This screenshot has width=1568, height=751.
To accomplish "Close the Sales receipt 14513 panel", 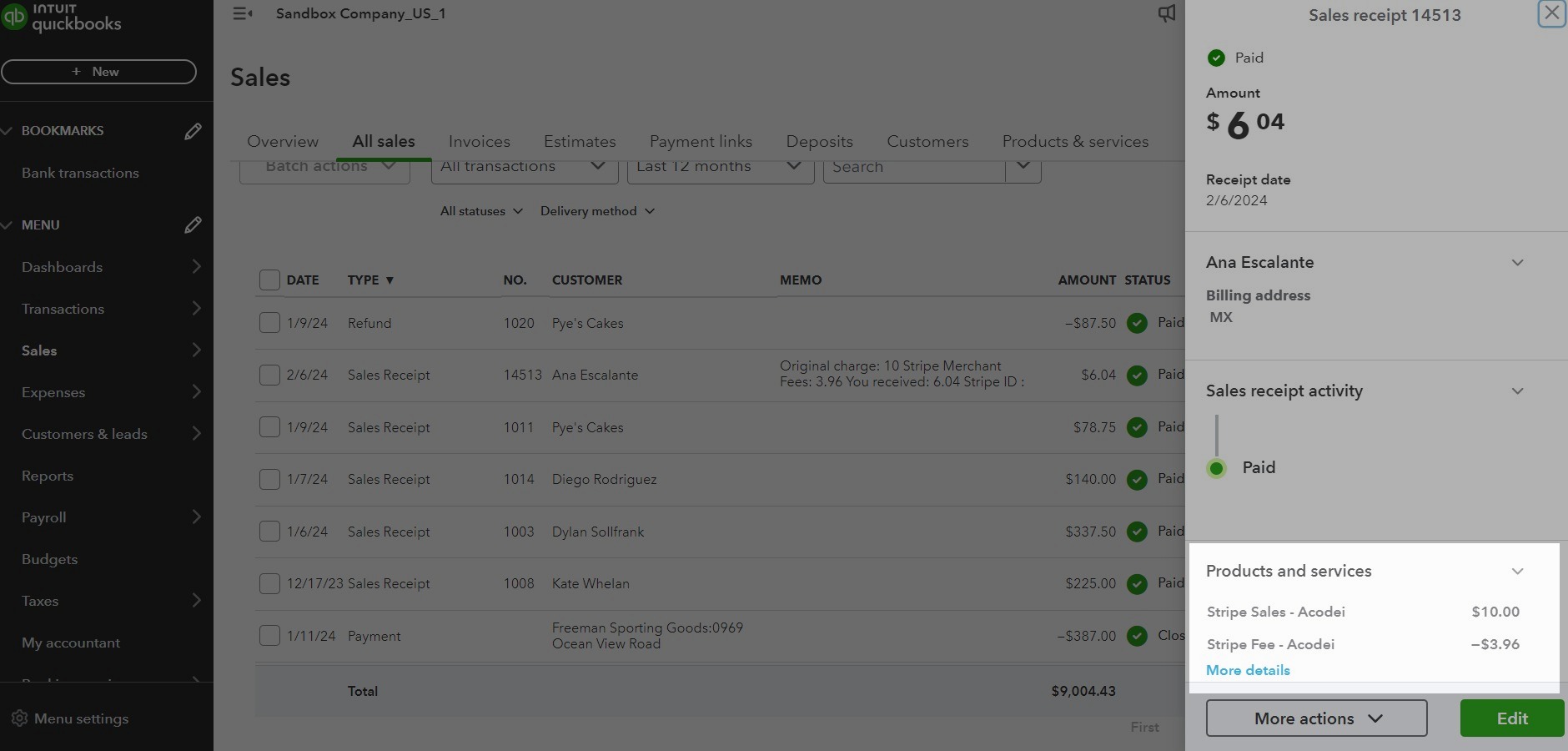I will click(1551, 13).
